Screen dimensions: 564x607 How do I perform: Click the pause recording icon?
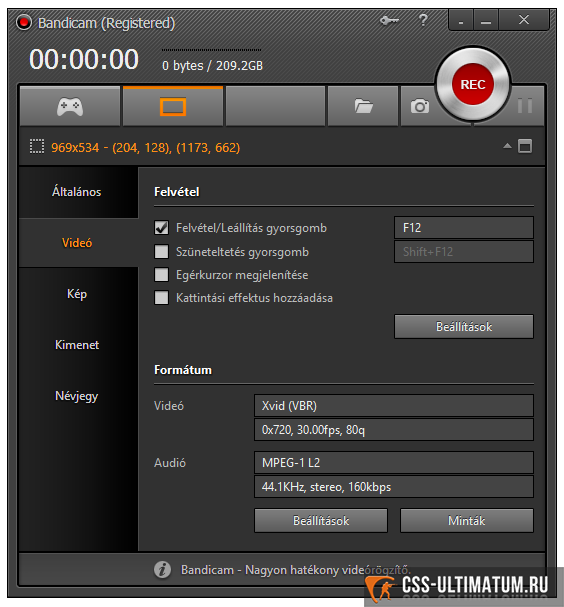[525, 106]
